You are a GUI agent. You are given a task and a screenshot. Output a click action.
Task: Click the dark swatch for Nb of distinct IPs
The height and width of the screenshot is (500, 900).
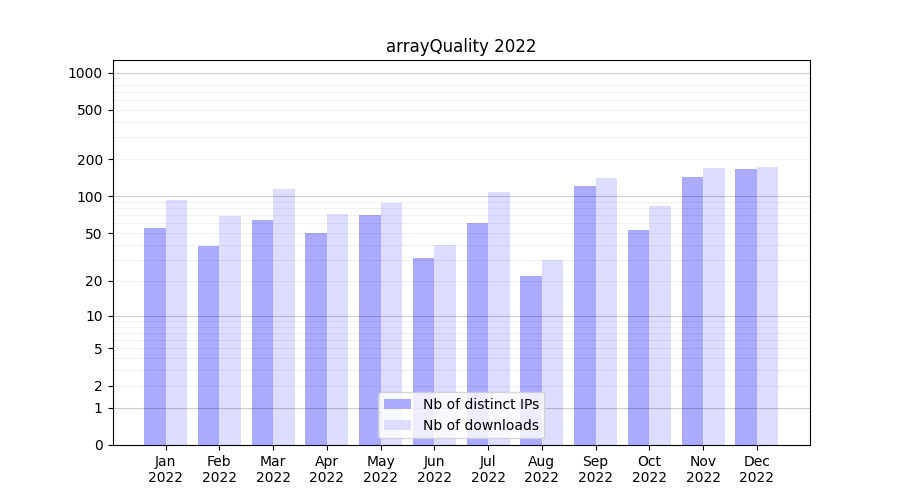tap(397, 404)
